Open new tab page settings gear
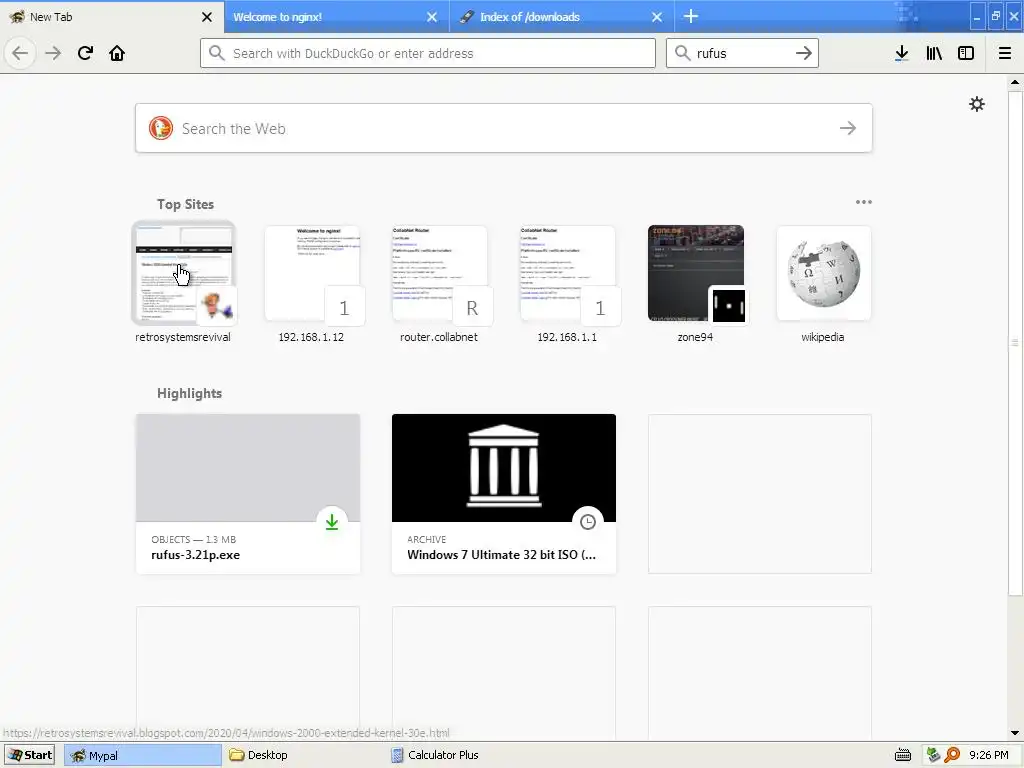This screenshot has width=1024, height=768. pyautogui.click(x=976, y=104)
